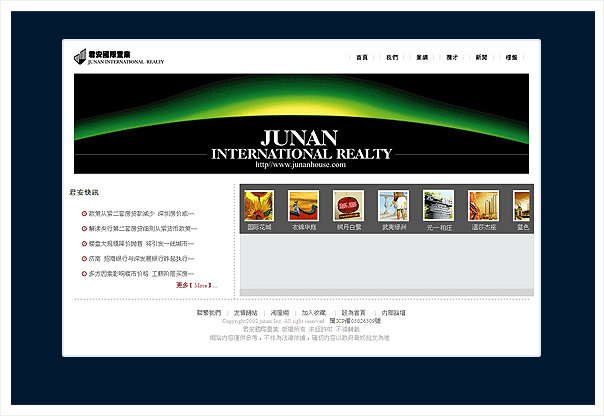604x416 pixels.
Task: Select the 武夷绿洲 balustrade thumbnail
Action: click(393, 205)
